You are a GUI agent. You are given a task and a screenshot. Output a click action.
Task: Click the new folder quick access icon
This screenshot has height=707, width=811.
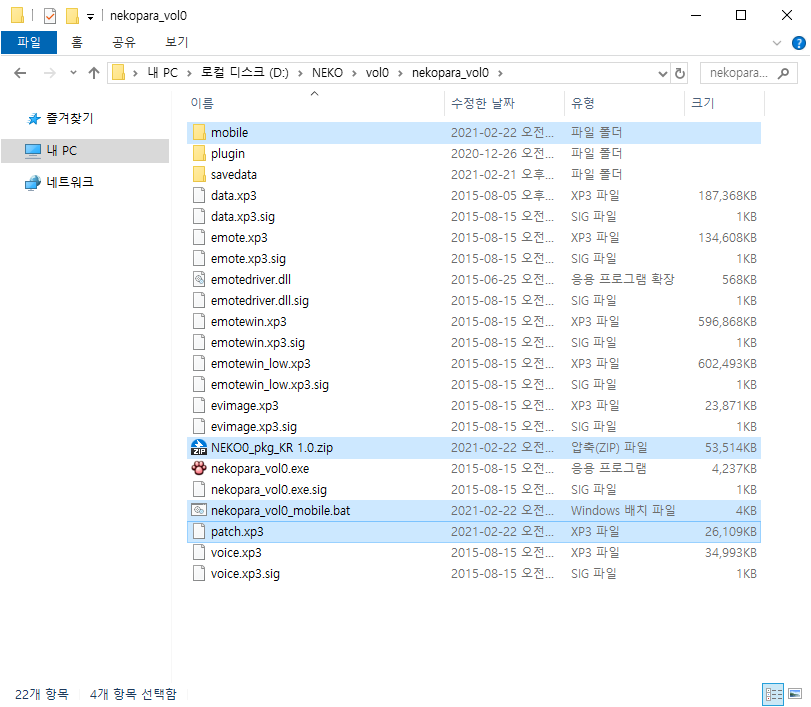(x=72, y=16)
